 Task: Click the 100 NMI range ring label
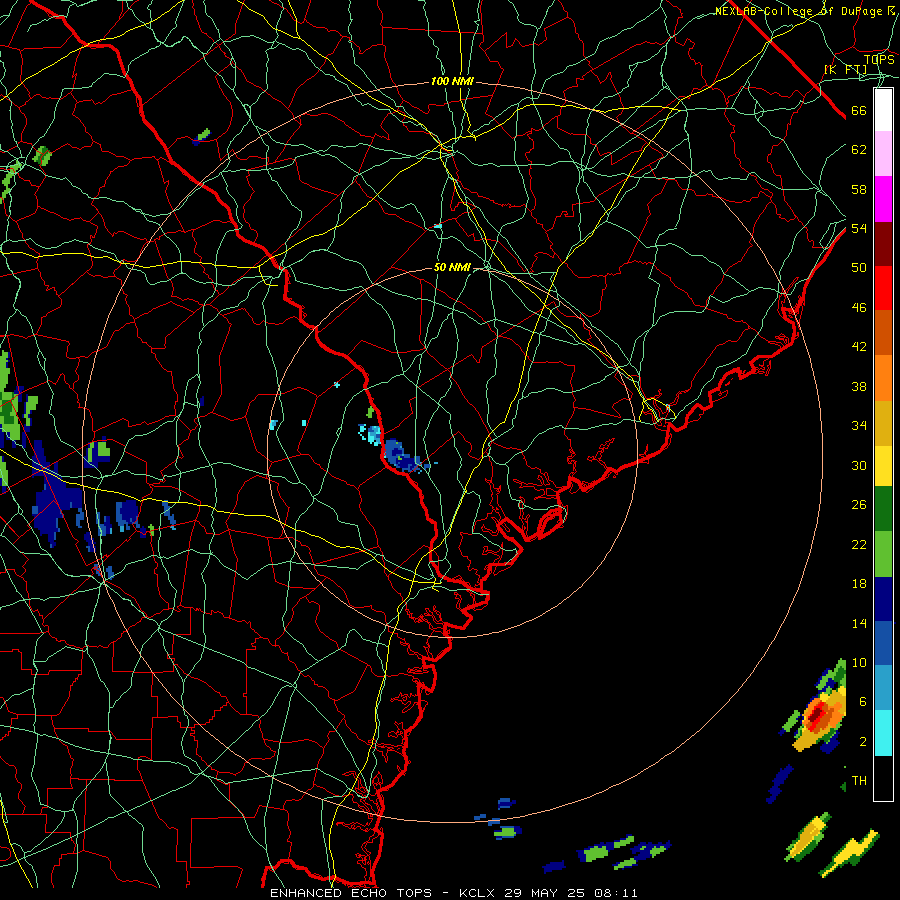452,82
